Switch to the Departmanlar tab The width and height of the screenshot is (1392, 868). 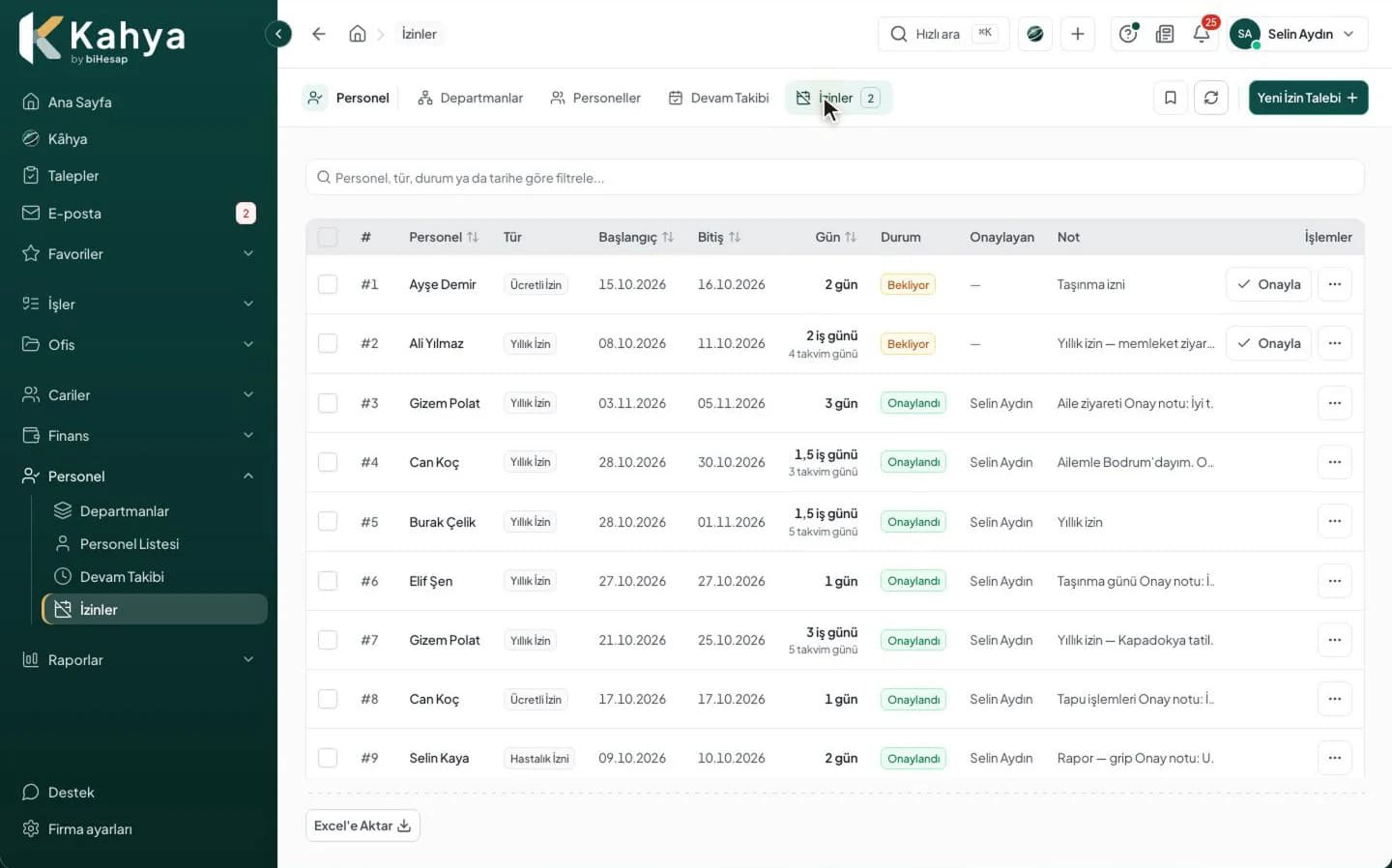coord(471,98)
